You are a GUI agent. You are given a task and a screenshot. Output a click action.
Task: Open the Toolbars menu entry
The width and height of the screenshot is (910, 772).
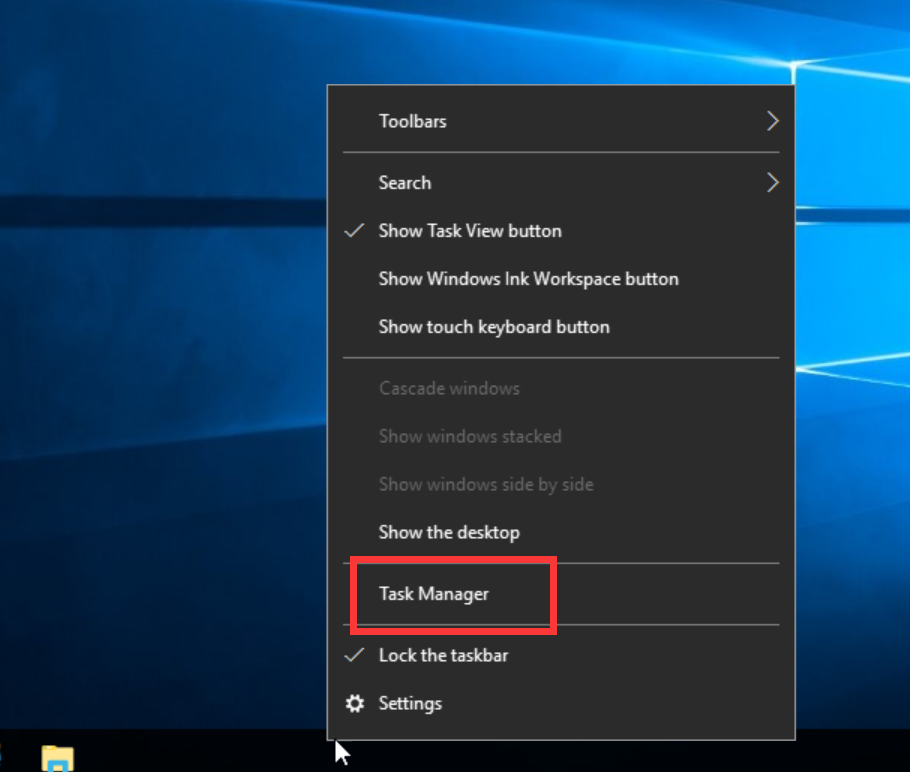[412, 121]
